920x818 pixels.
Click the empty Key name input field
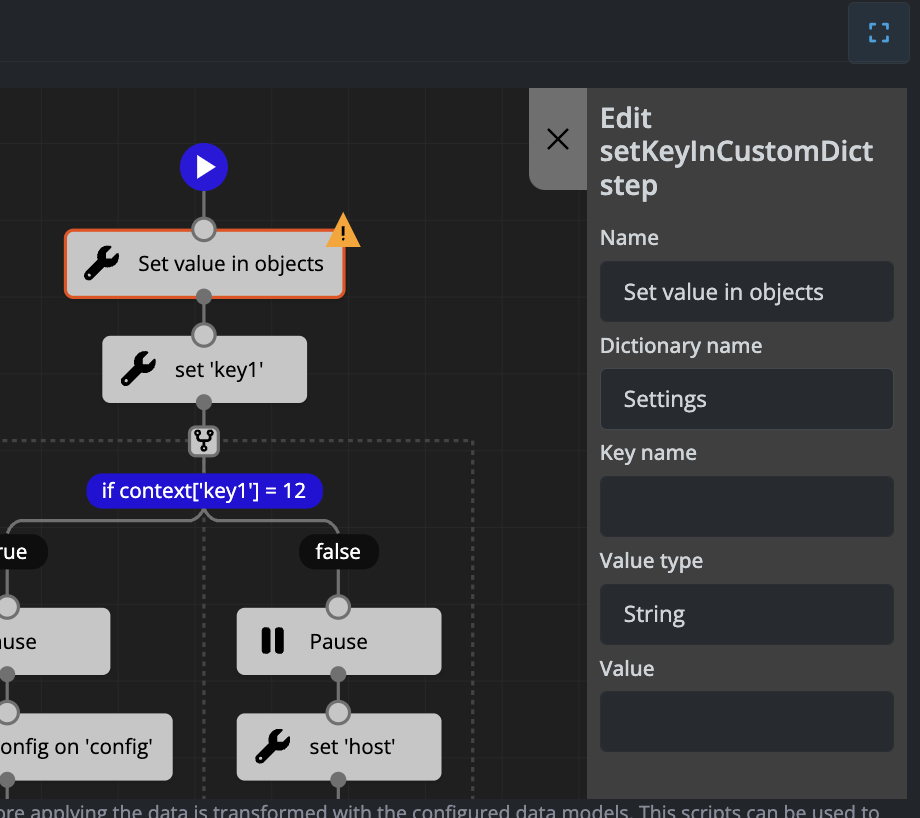click(746, 506)
